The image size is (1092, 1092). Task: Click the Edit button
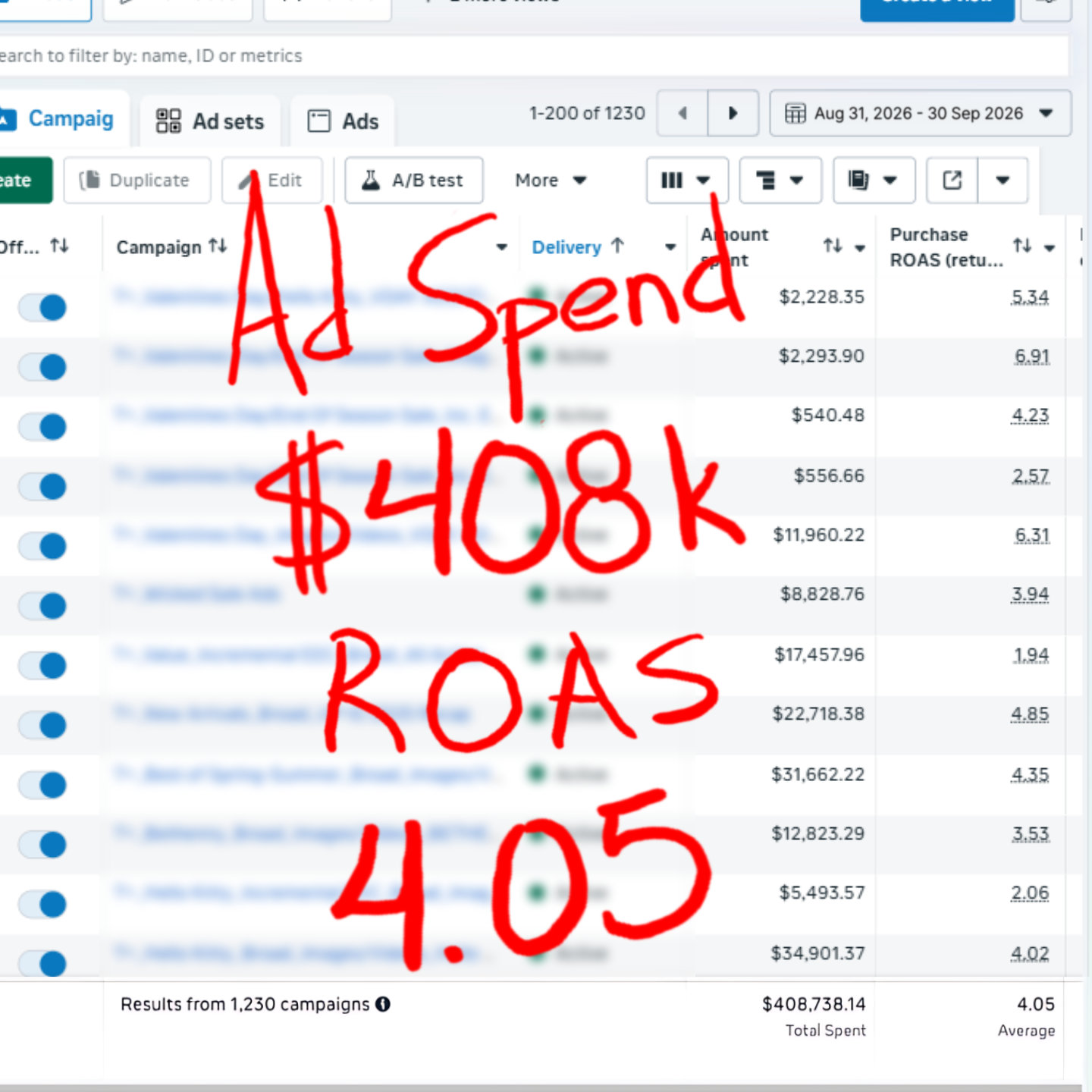pos(272,180)
